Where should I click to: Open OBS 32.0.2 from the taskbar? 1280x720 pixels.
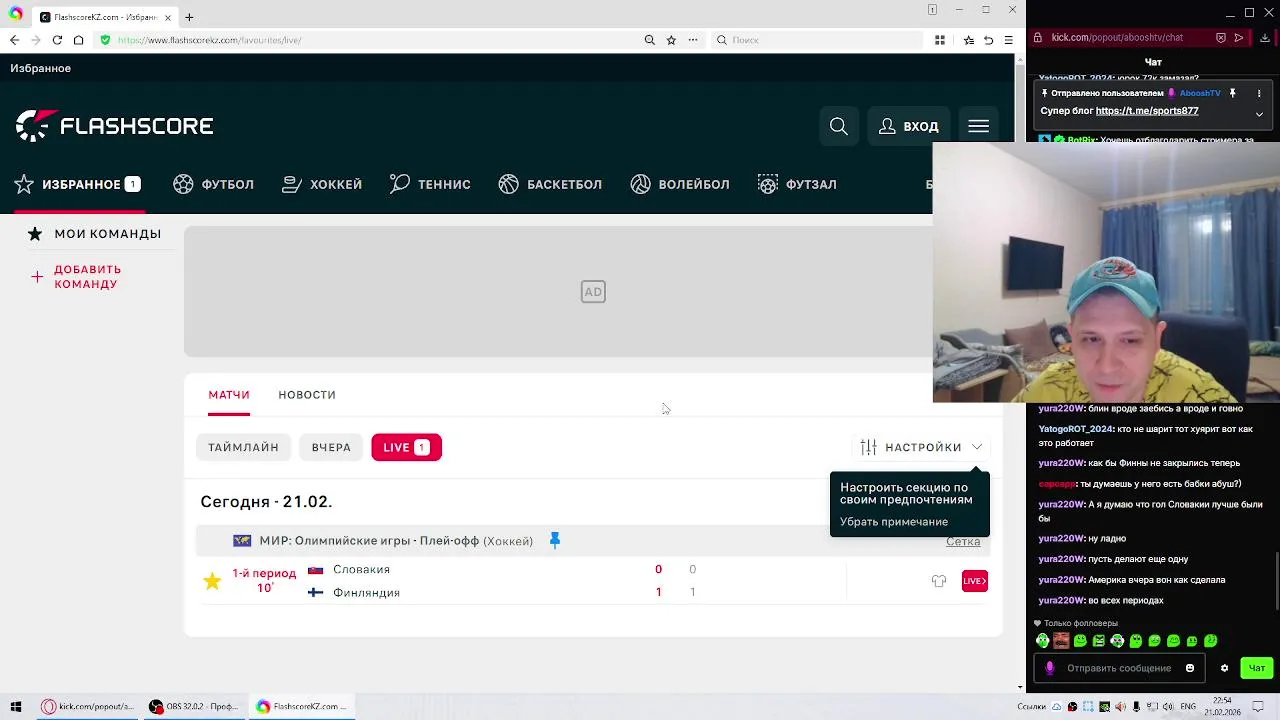(193, 706)
